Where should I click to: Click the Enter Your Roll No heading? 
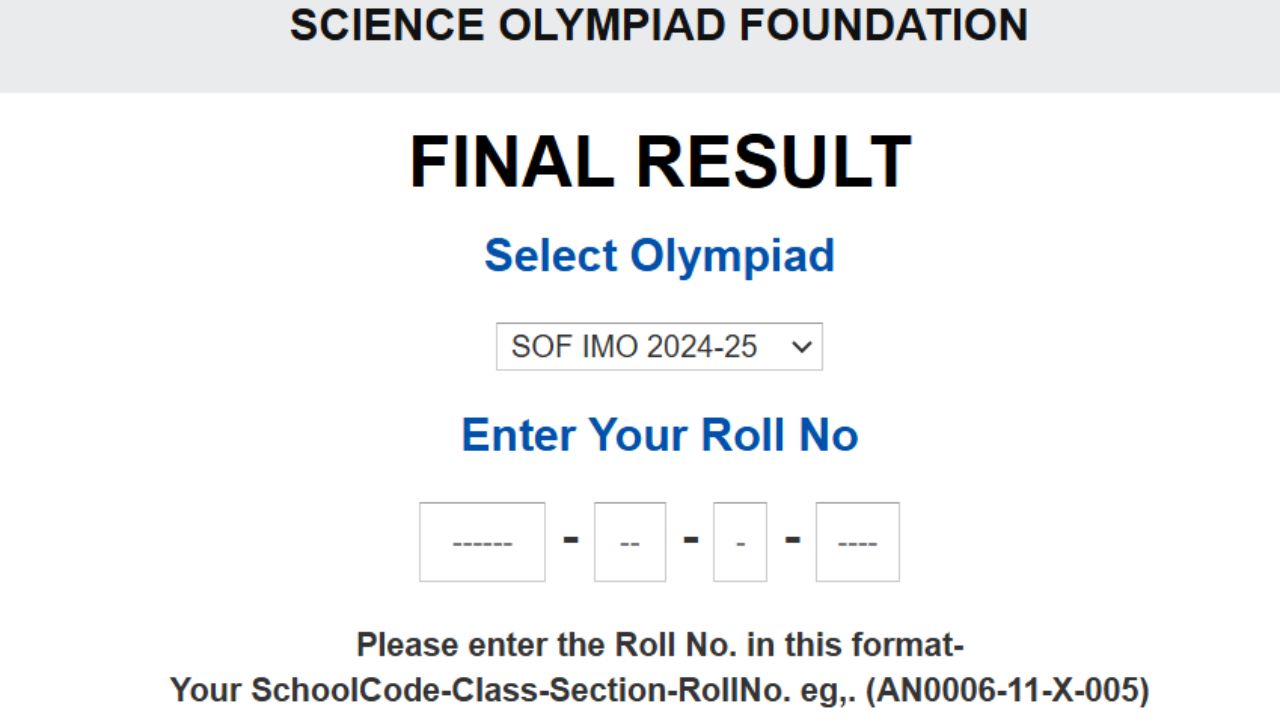click(659, 434)
